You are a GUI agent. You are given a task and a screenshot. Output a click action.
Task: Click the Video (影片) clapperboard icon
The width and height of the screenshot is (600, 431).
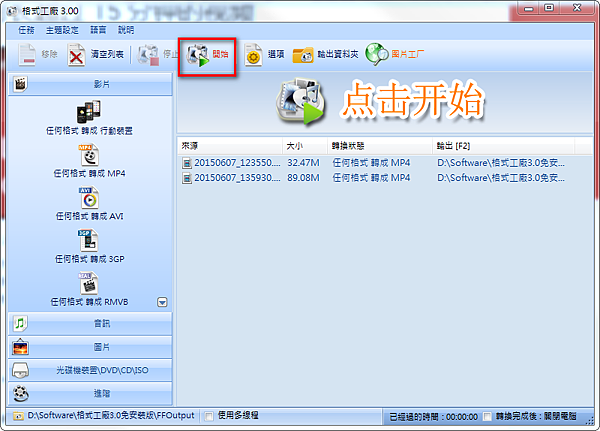tap(20, 84)
